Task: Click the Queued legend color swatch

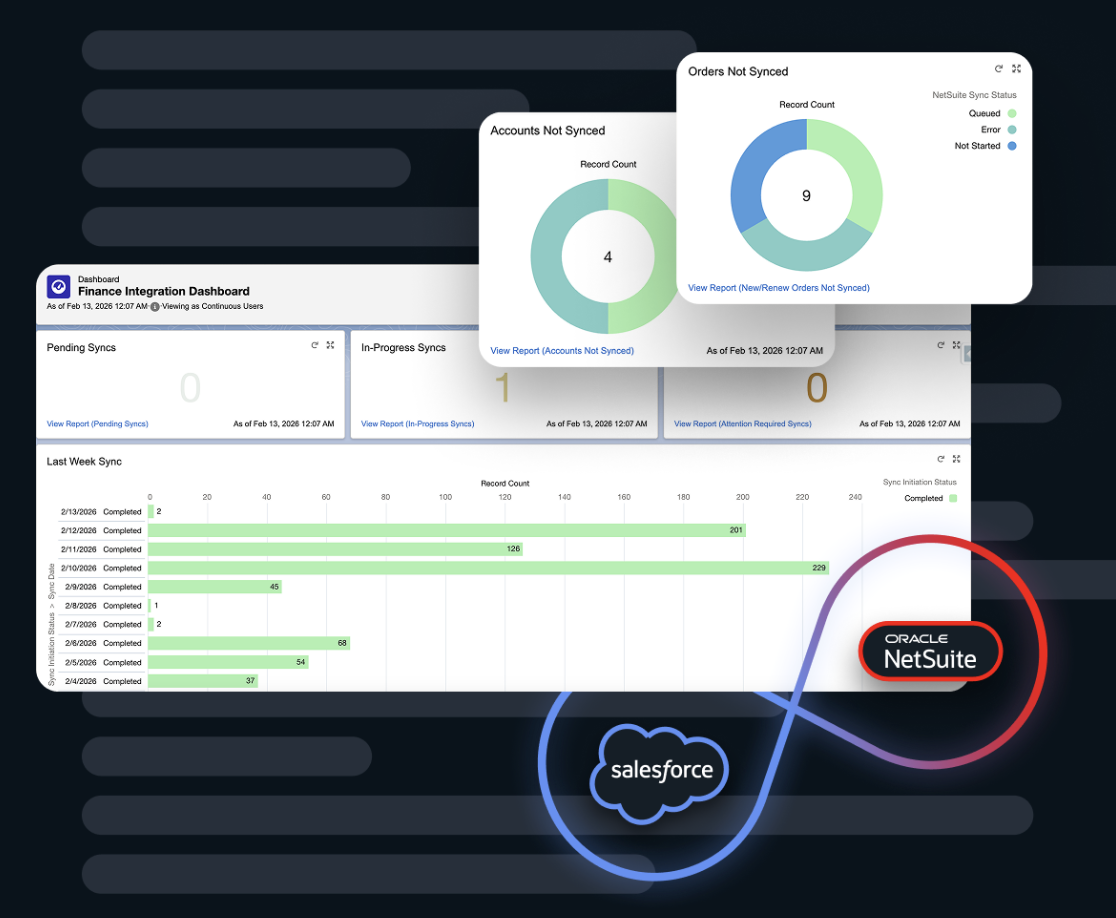Action: [1011, 113]
